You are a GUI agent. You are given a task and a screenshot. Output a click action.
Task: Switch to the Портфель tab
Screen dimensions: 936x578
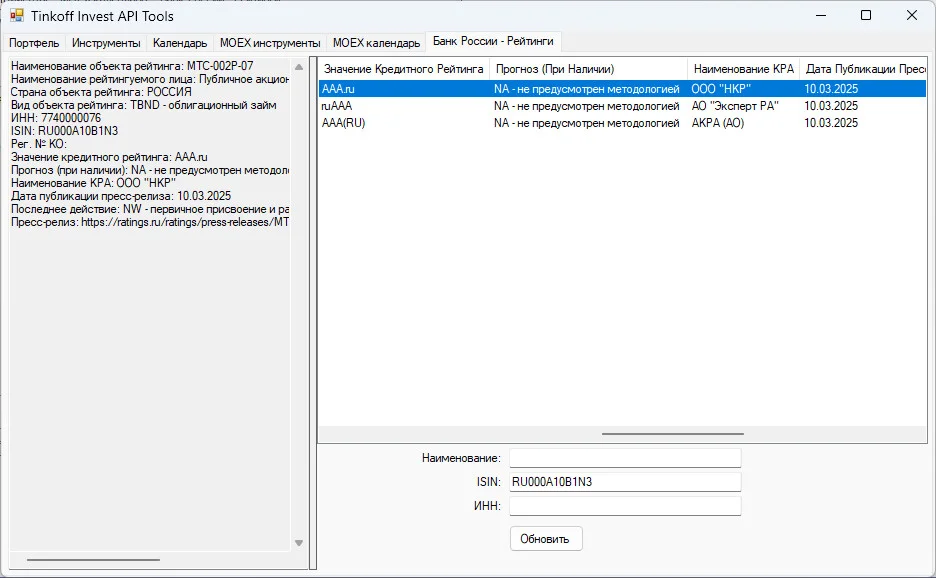coord(34,43)
